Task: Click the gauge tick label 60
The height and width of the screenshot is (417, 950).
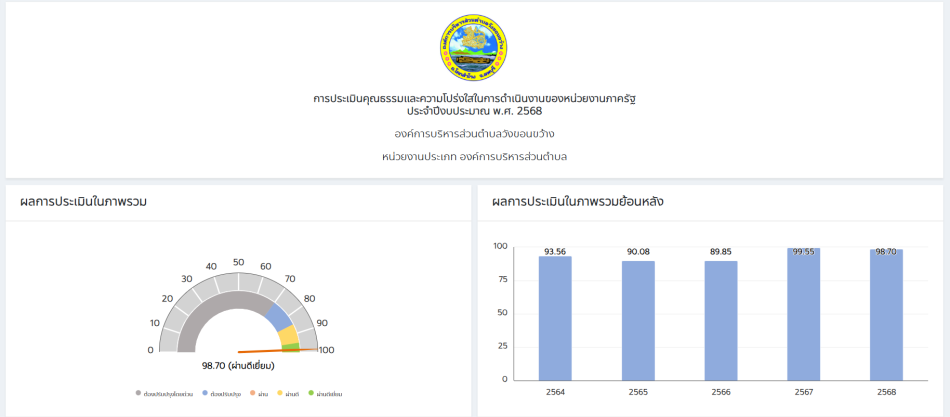Action: click(x=265, y=267)
